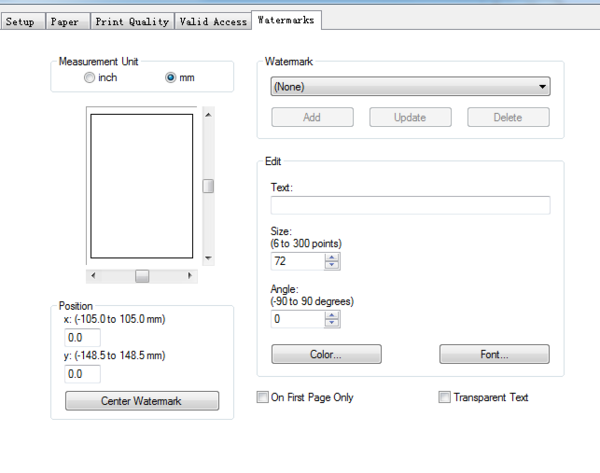Open the Paper tab
Screen dimensions: 600x473
pyautogui.click(x=65, y=21)
